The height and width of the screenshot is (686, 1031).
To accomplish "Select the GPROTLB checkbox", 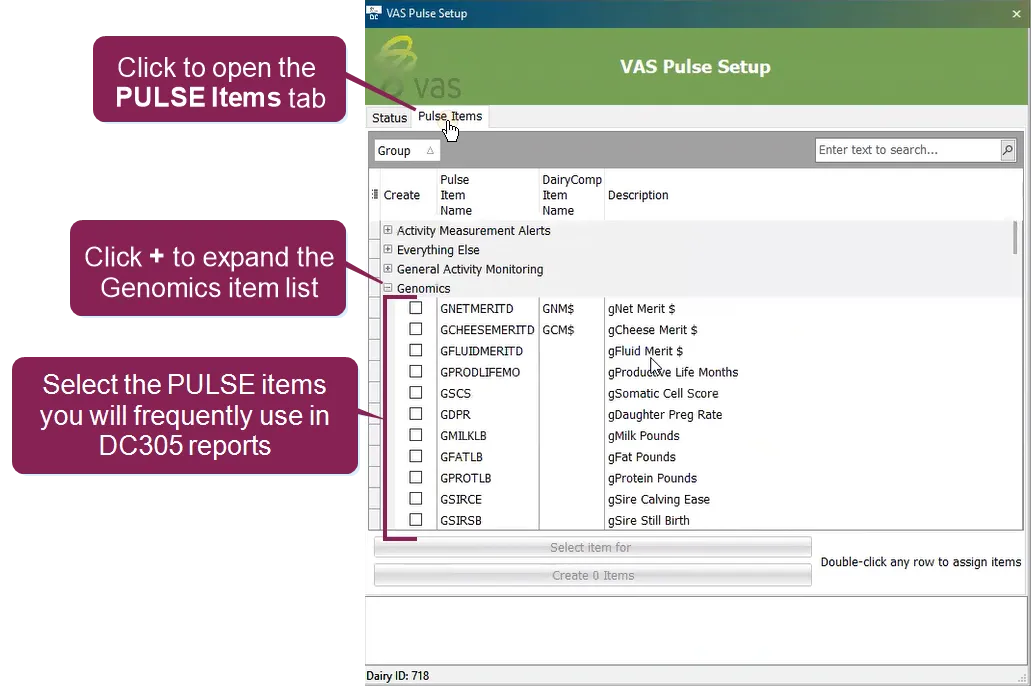I will 416,478.
